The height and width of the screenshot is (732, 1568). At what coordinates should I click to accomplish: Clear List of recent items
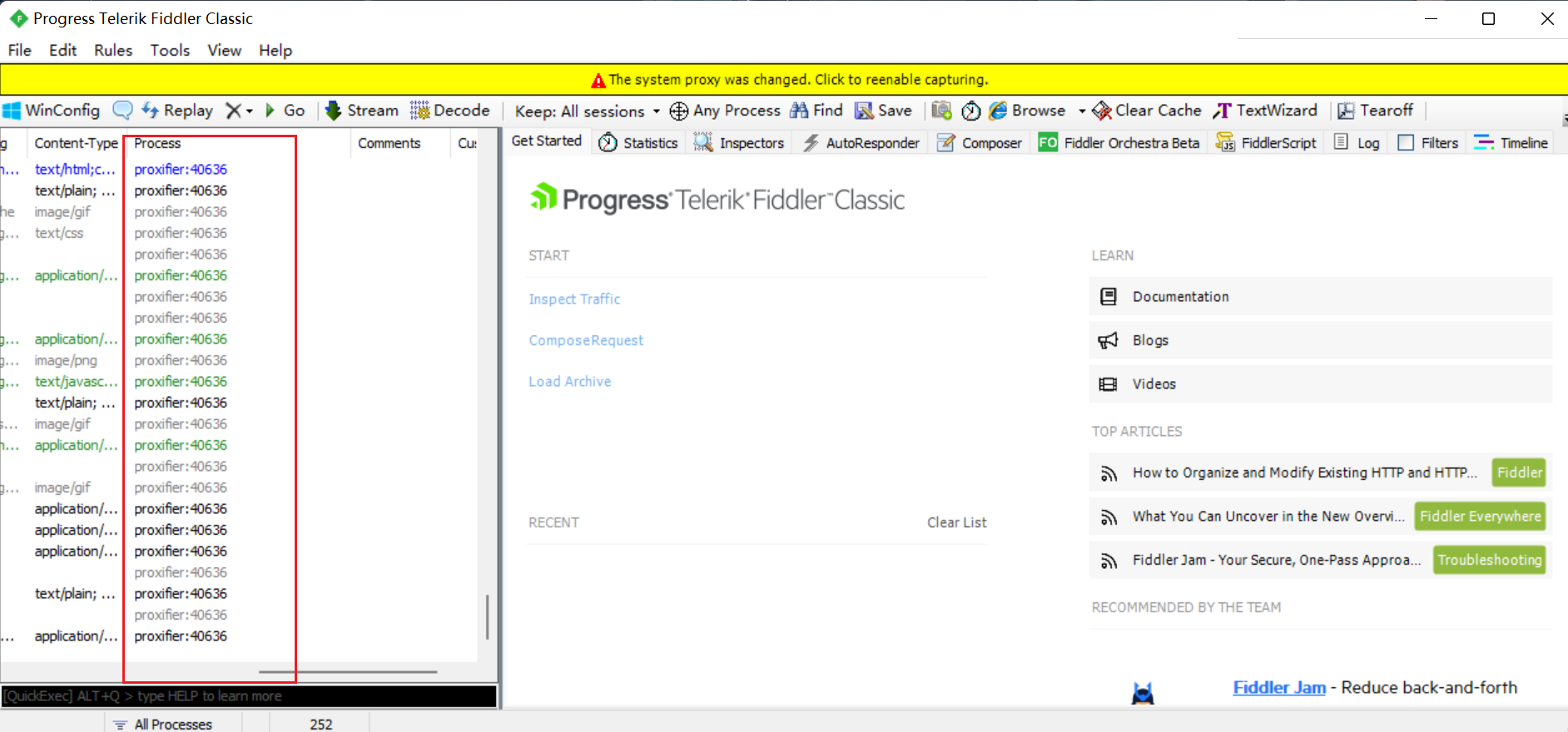pos(957,522)
